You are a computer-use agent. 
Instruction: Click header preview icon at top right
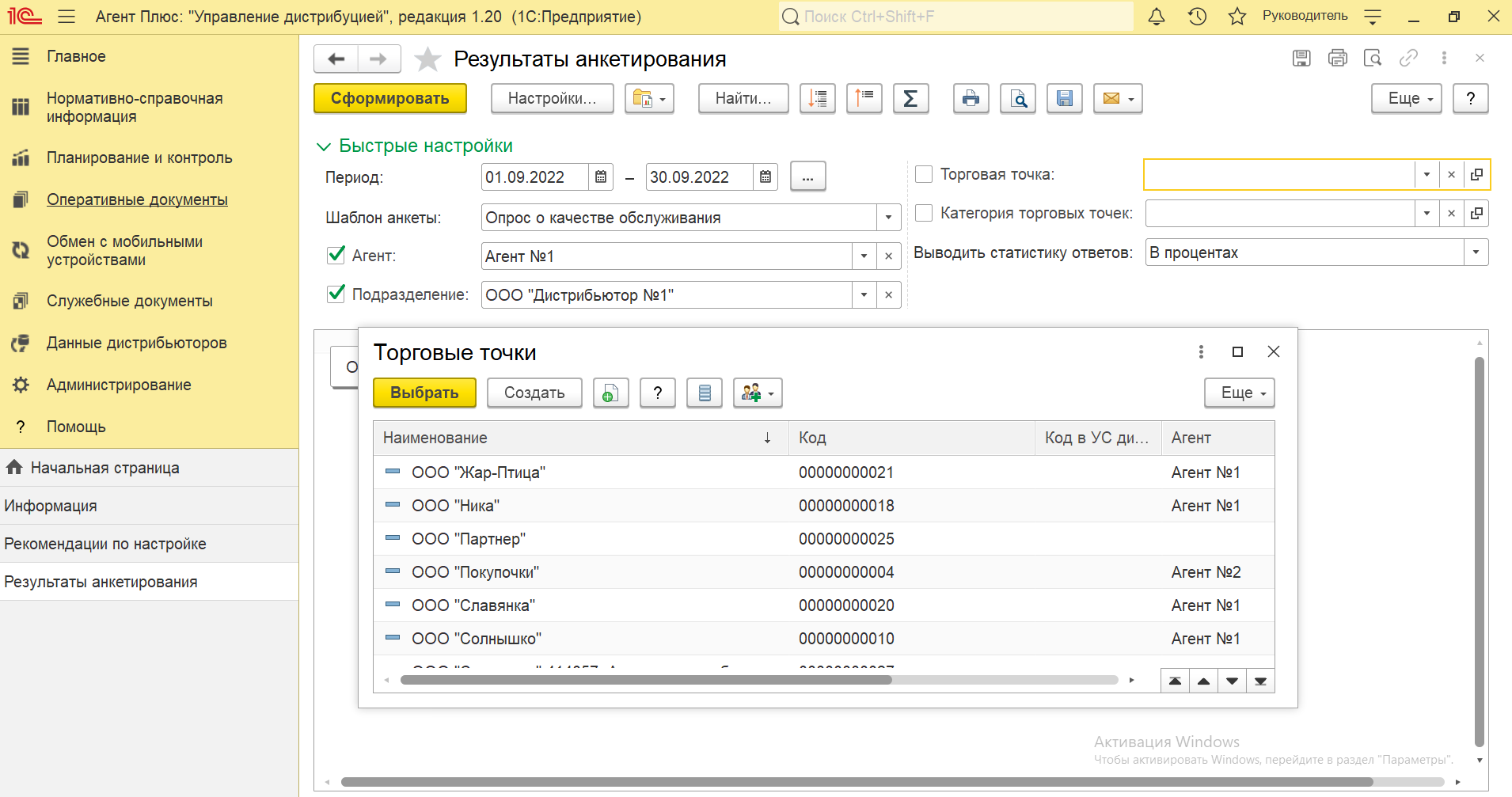[1373, 58]
